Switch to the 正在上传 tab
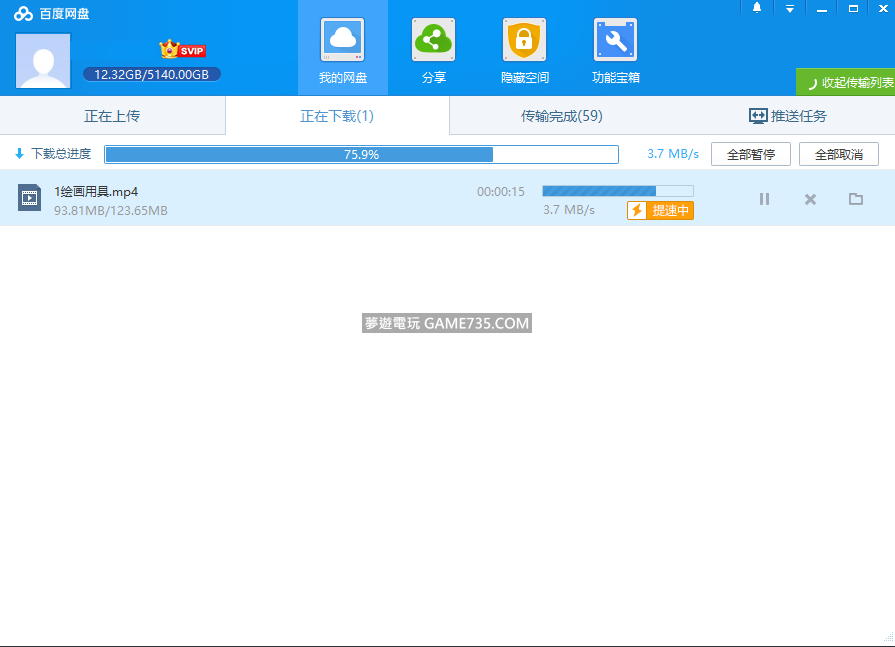Image resolution: width=895 pixels, height=647 pixels. tap(112, 116)
